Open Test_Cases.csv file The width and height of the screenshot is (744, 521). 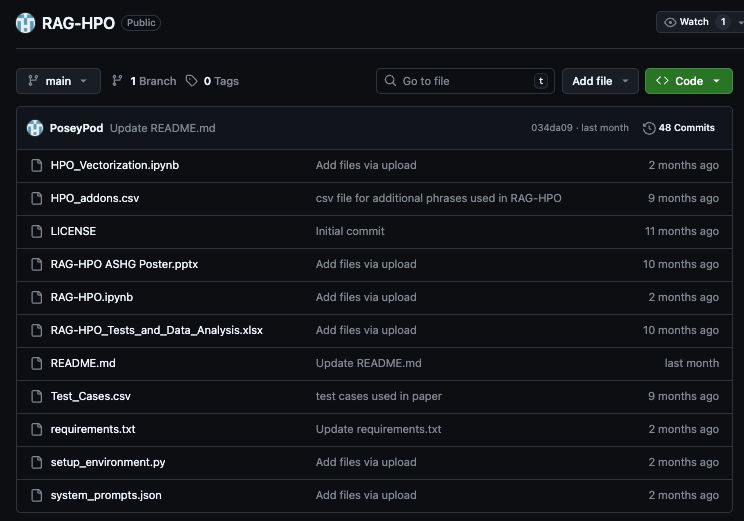91,396
